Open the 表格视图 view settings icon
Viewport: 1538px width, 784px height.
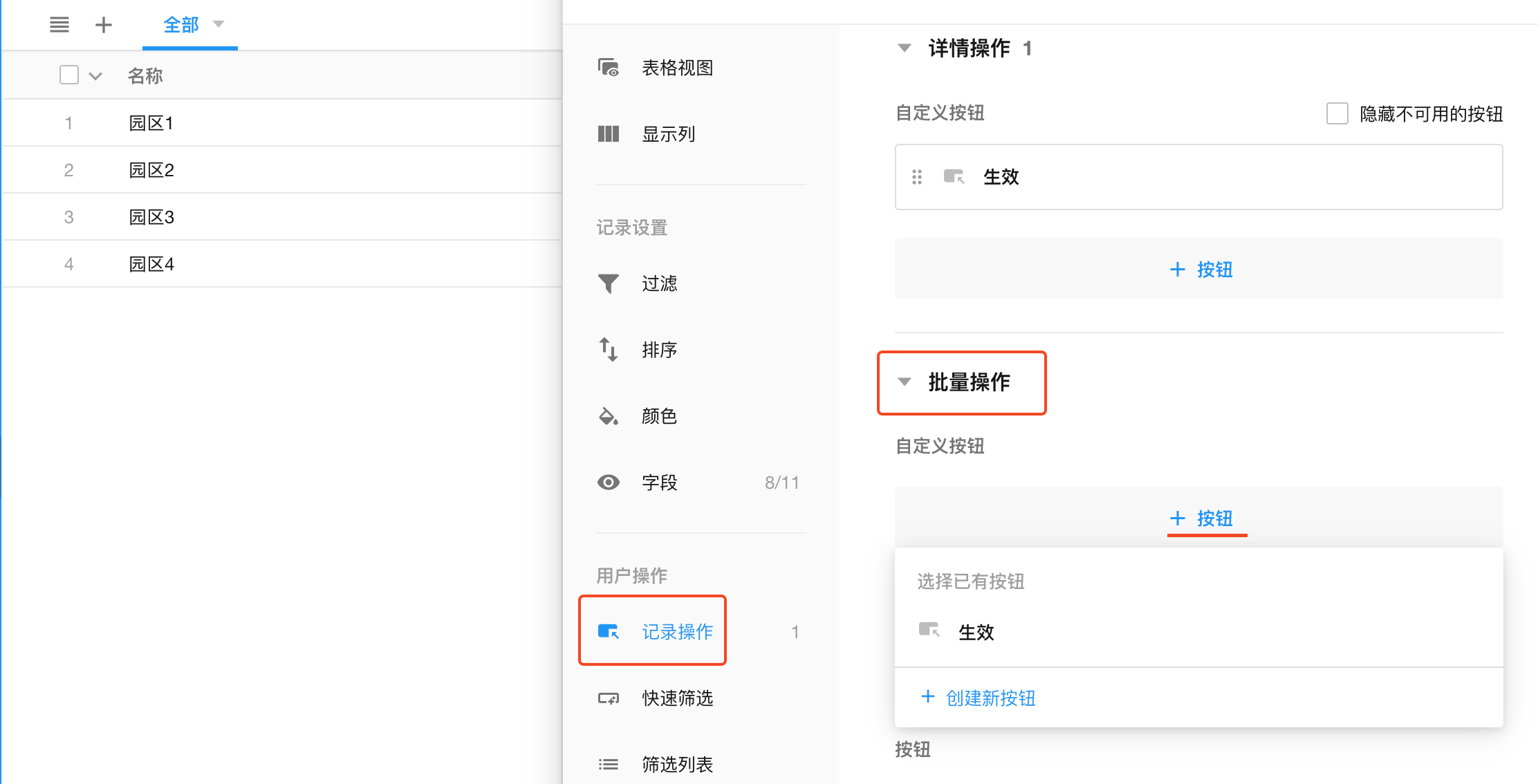tap(609, 67)
